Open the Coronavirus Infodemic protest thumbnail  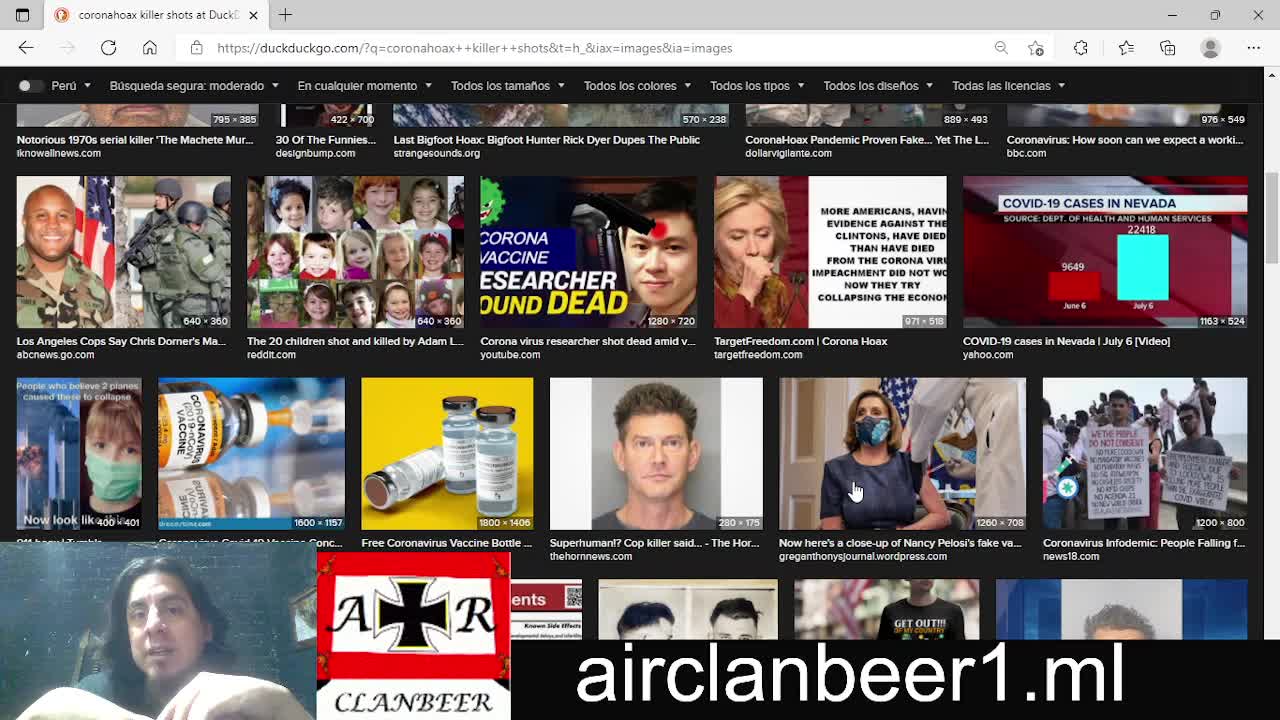(1145, 453)
